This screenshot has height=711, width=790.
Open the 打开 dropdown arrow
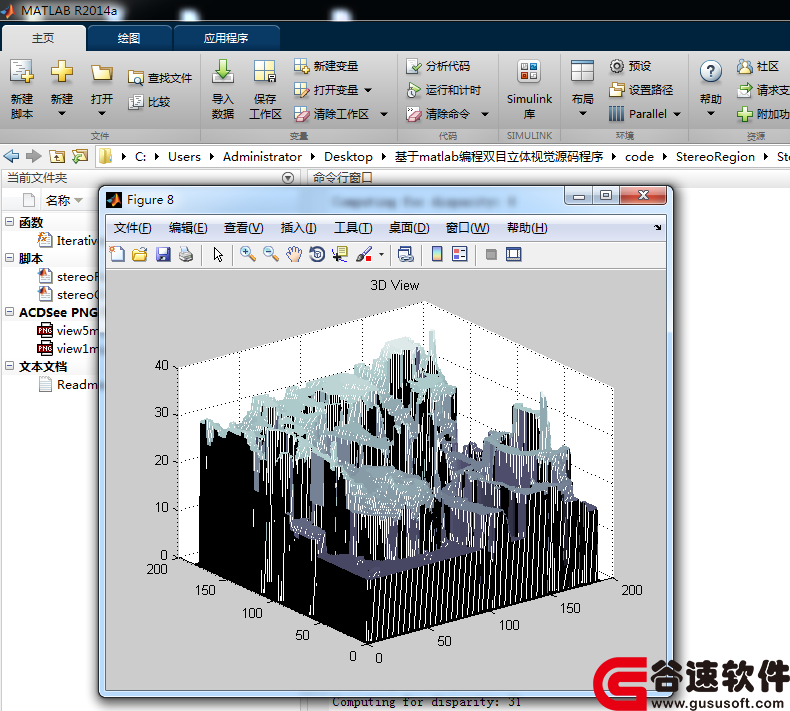[x=102, y=114]
